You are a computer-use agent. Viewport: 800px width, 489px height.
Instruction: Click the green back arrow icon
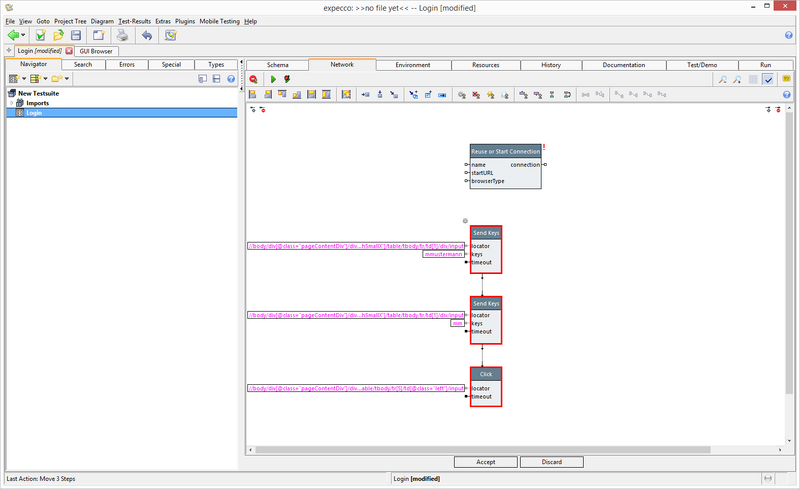(14, 35)
